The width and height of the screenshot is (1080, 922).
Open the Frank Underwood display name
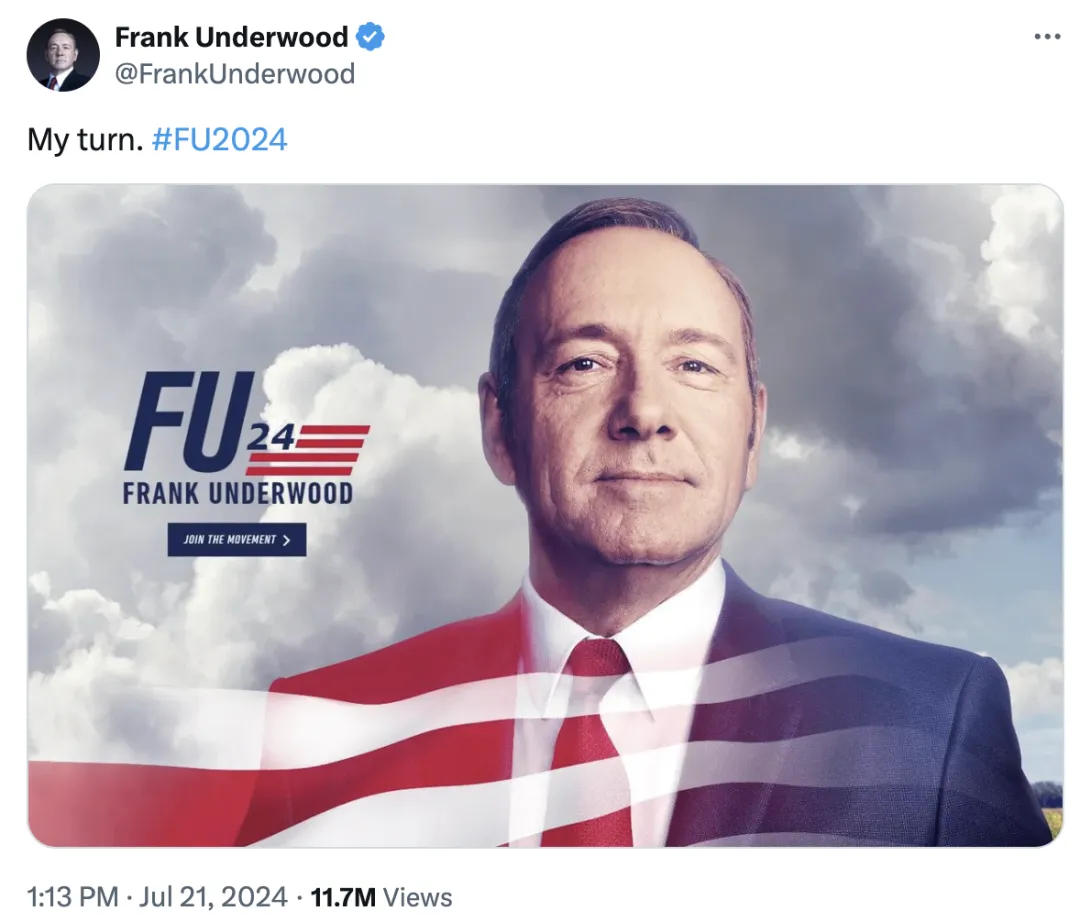(x=231, y=37)
